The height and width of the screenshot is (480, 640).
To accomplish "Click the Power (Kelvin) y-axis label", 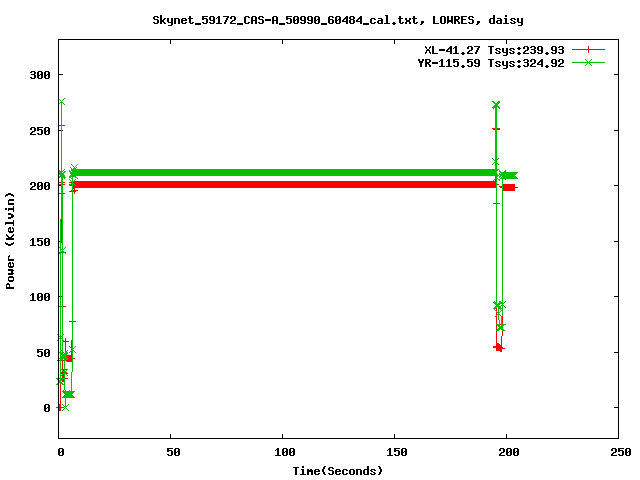I will pyautogui.click(x=10, y=241).
